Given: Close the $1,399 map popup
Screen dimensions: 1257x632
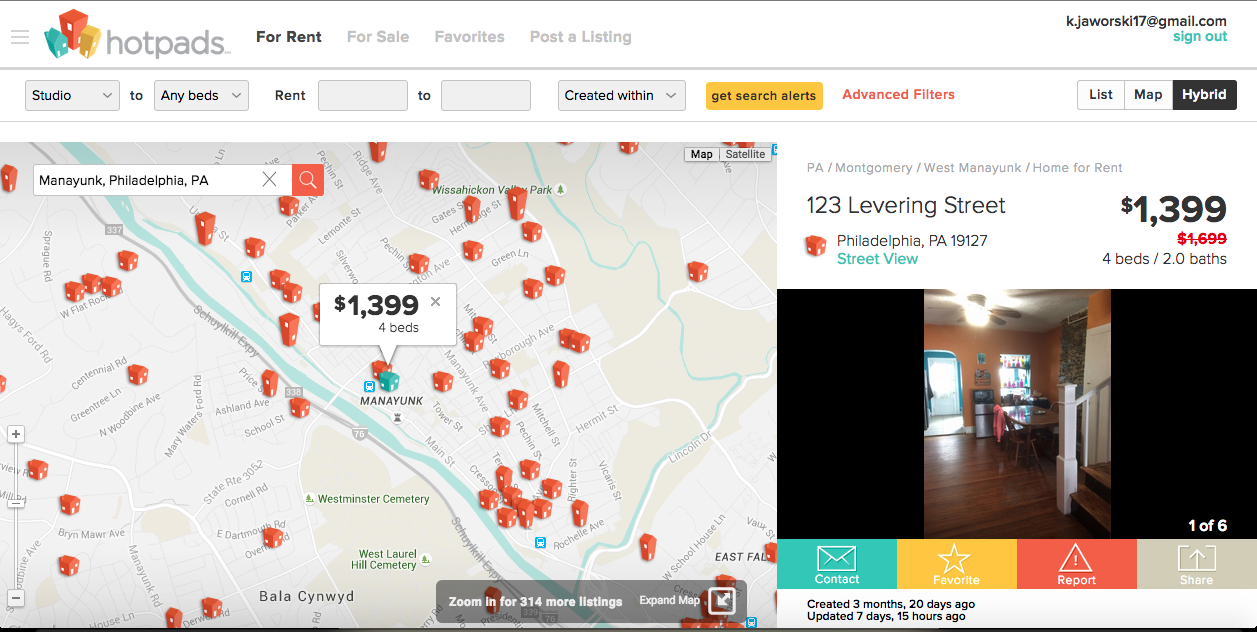Looking at the screenshot, I should click(435, 301).
